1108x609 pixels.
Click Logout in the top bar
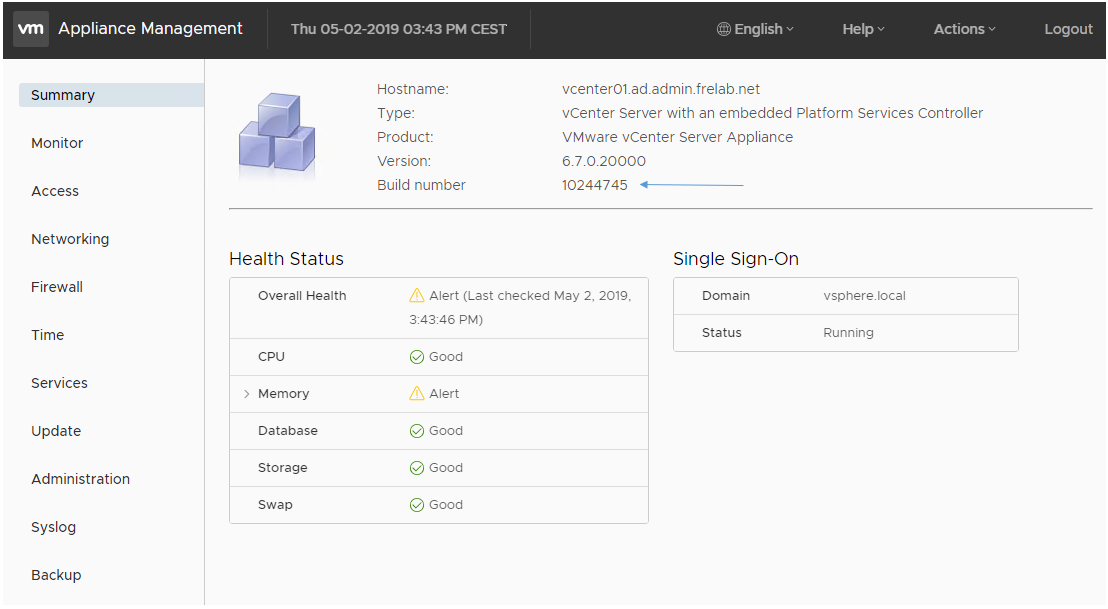[1068, 29]
